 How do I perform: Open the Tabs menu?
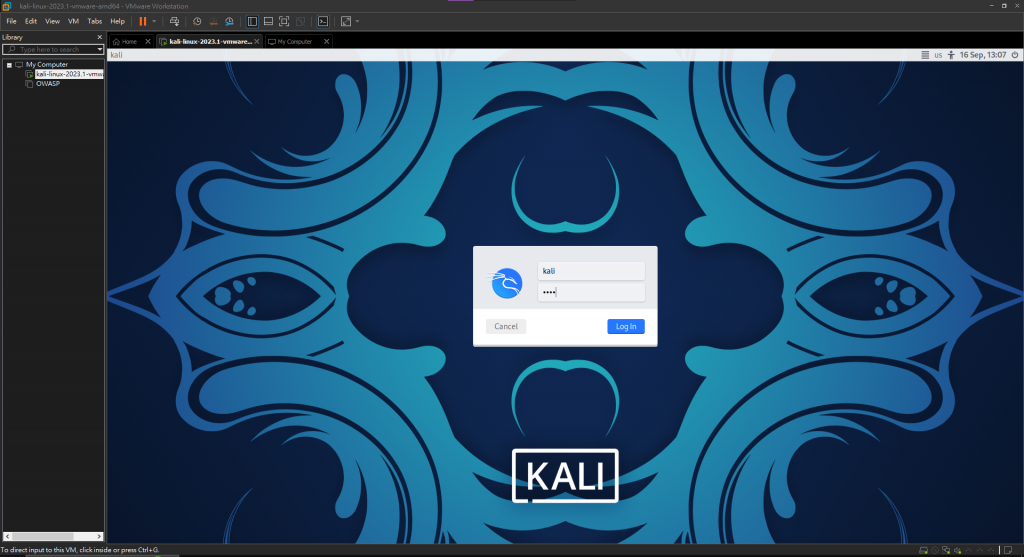pyautogui.click(x=95, y=21)
